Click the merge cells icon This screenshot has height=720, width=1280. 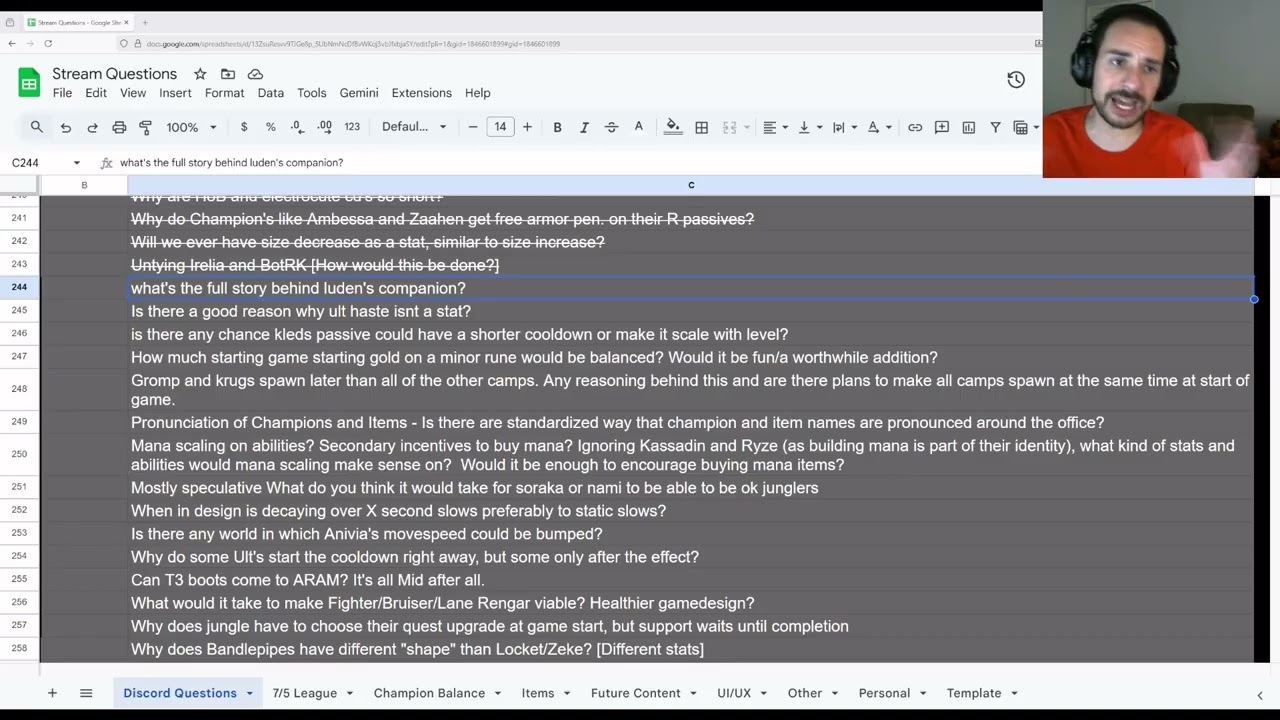click(x=729, y=127)
